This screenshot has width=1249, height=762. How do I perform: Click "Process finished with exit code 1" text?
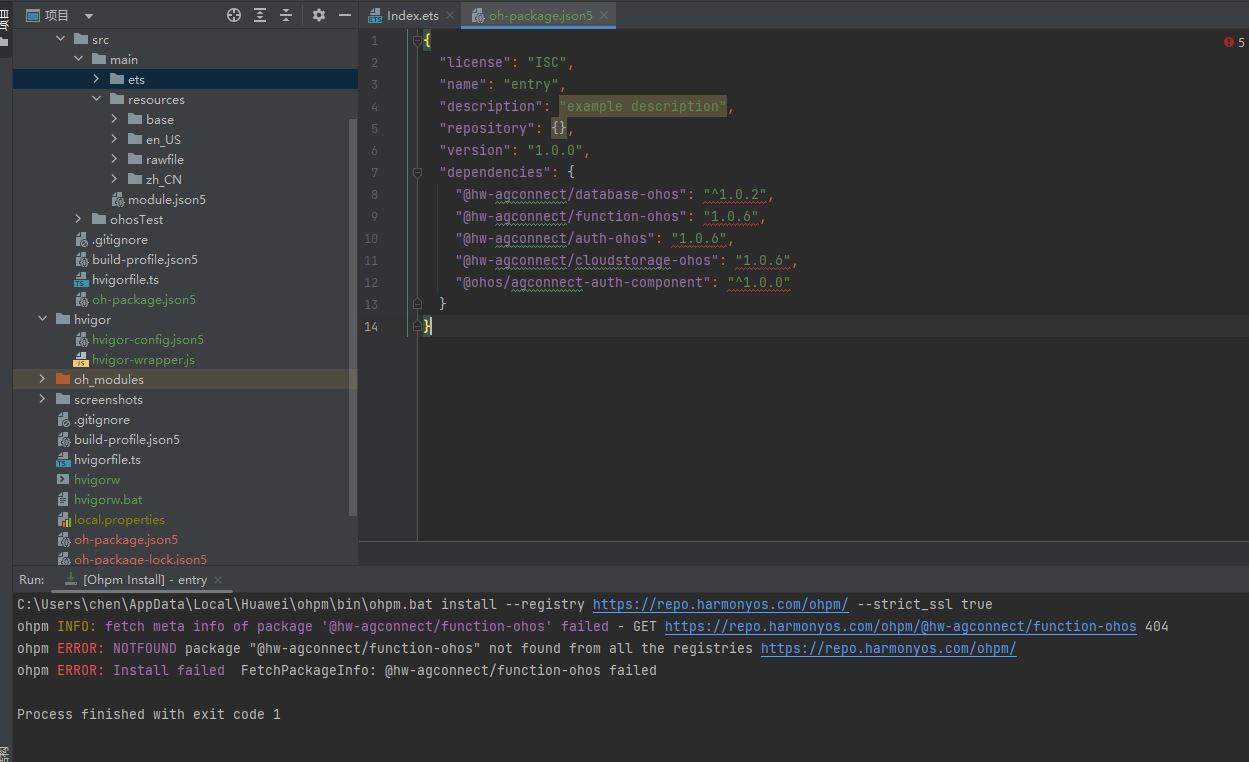coord(149,714)
